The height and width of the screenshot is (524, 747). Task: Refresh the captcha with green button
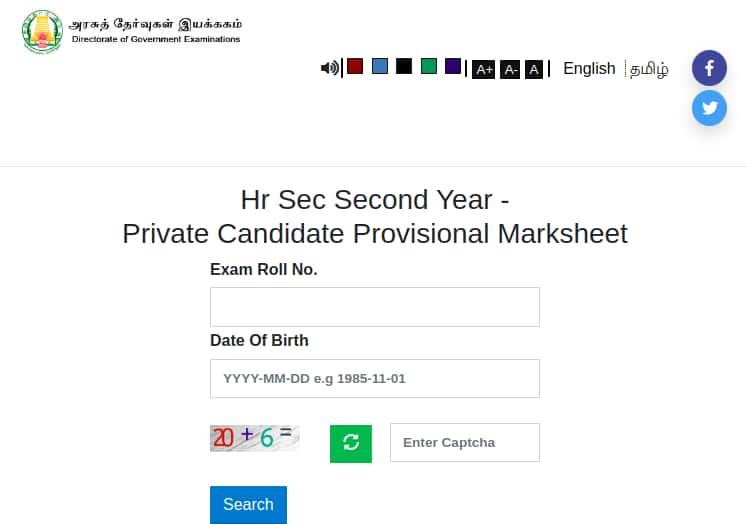click(351, 443)
